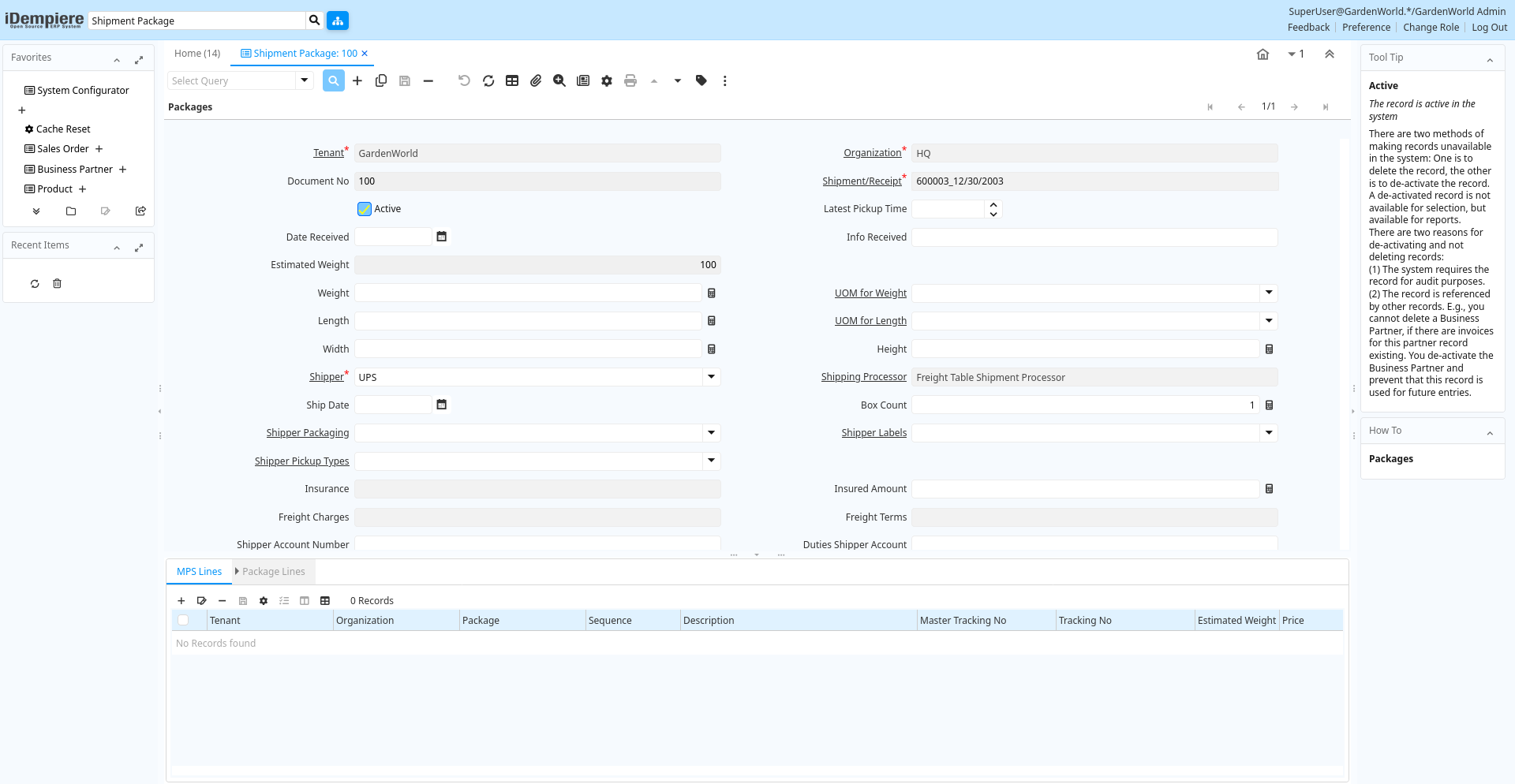The width and height of the screenshot is (1515, 784).
Task: Click the Process gear icon in main toolbar
Action: pyautogui.click(x=607, y=81)
